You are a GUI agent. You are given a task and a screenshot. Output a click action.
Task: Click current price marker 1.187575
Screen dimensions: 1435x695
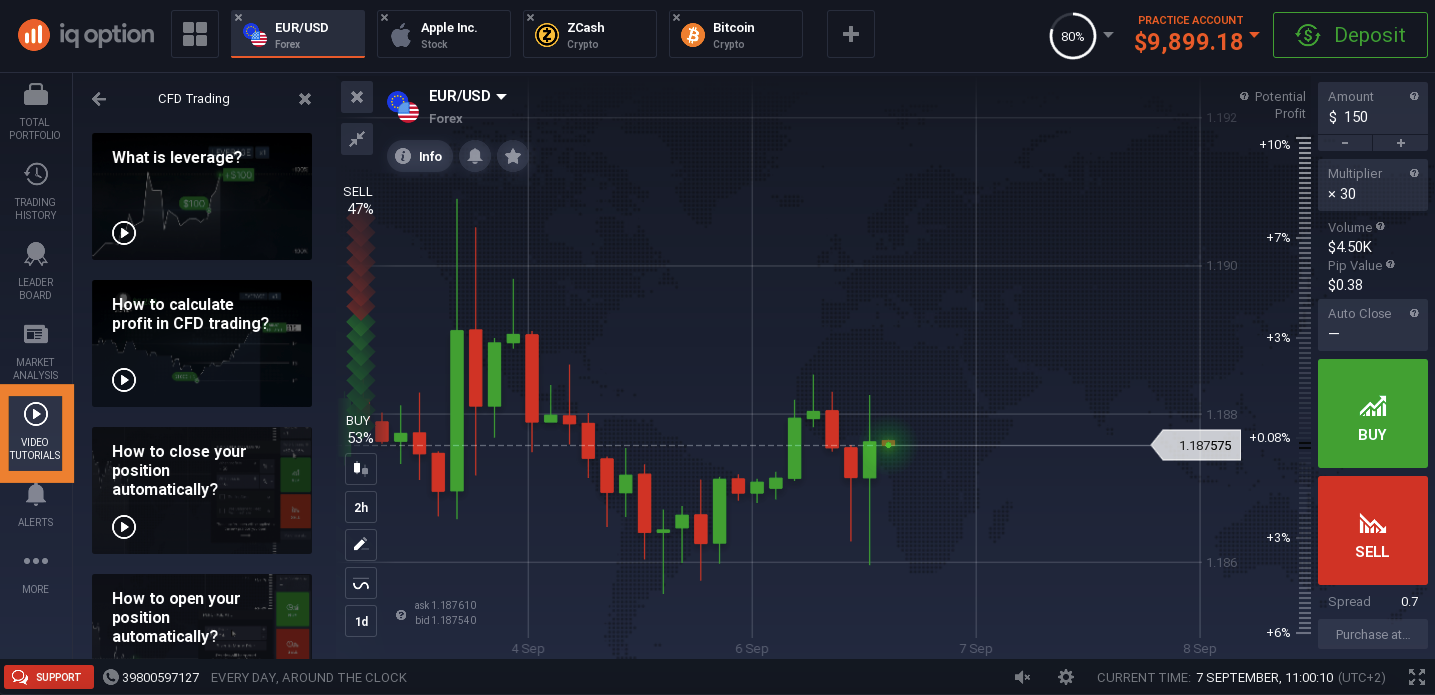point(1197,445)
